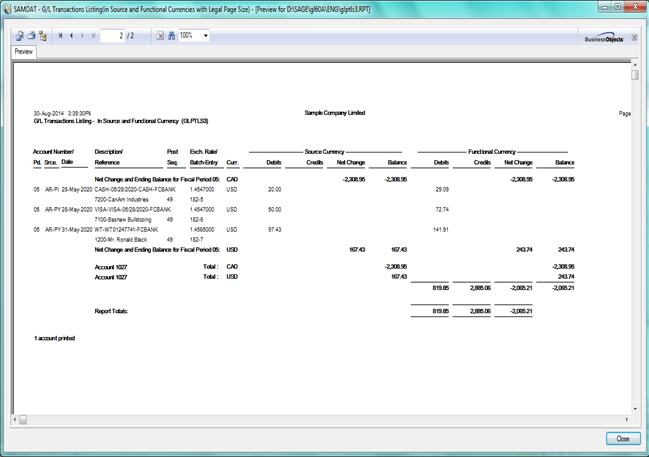Viewport: 649px width, 457px height.
Task: Click 'Sample Company Limited' heading
Action: 335,113
